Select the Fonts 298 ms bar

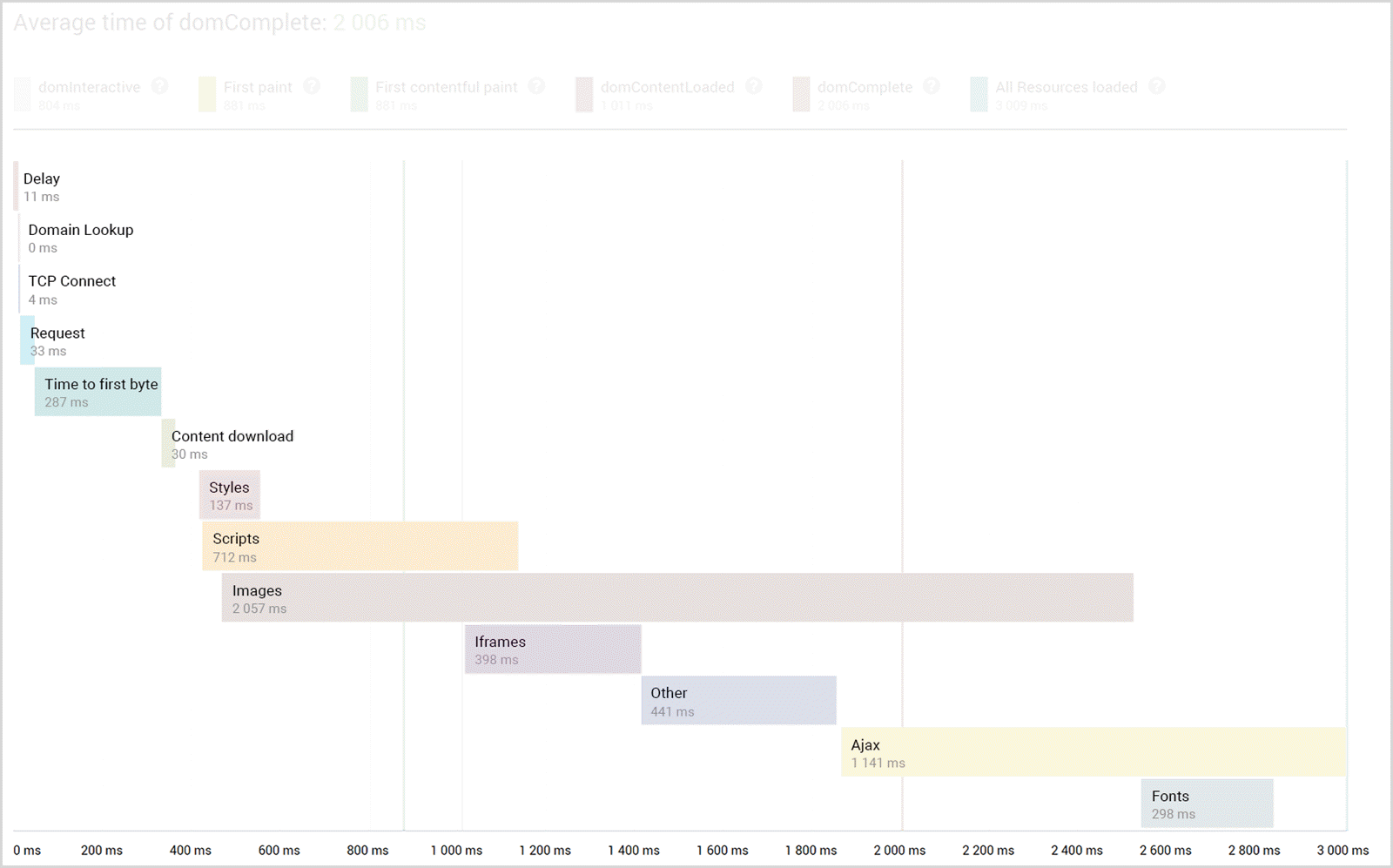[1207, 804]
